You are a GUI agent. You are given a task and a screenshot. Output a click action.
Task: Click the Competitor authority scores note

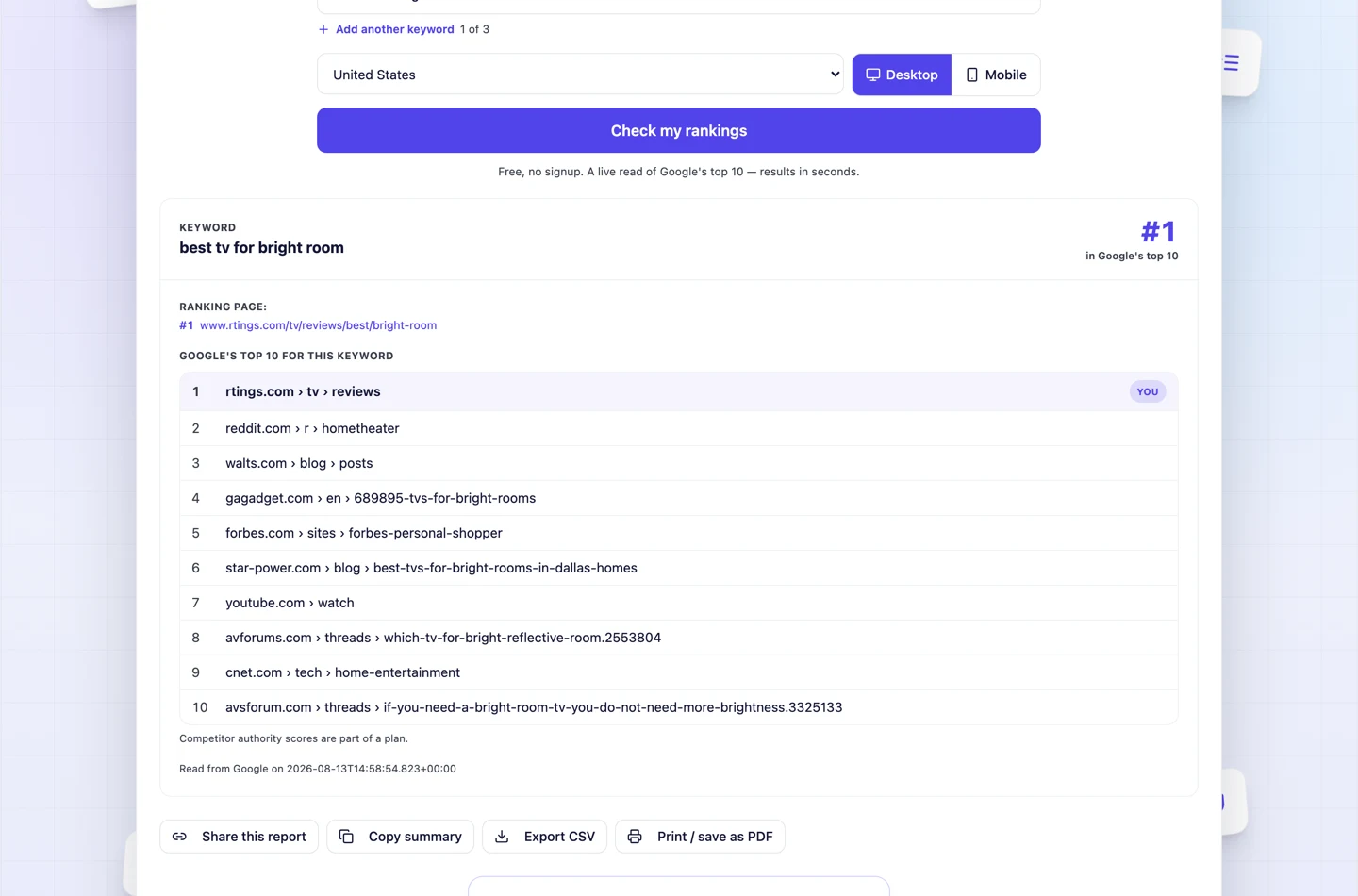tap(294, 738)
